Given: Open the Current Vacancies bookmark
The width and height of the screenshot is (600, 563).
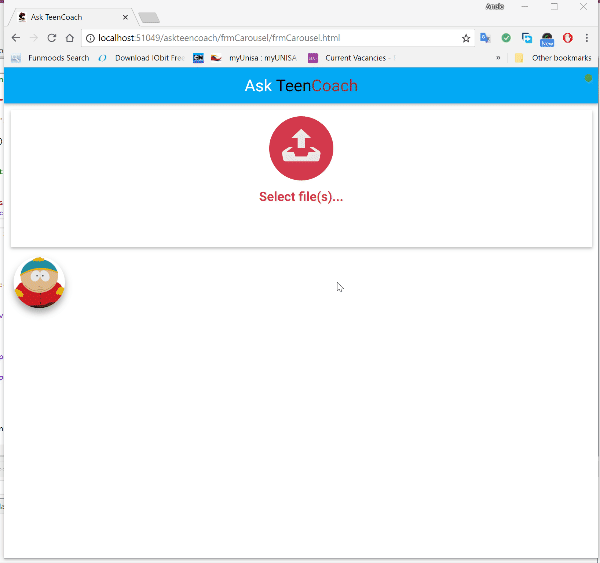Looking at the screenshot, I should [352, 58].
